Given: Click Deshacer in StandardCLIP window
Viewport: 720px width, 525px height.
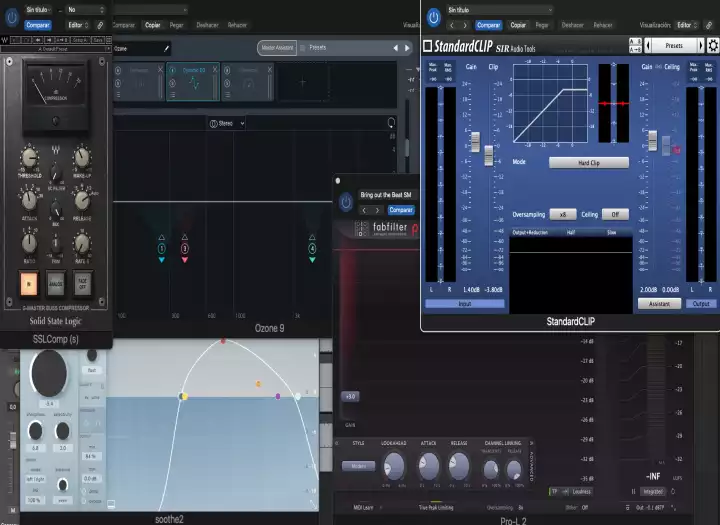Looking at the screenshot, I should pyautogui.click(x=573, y=25).
